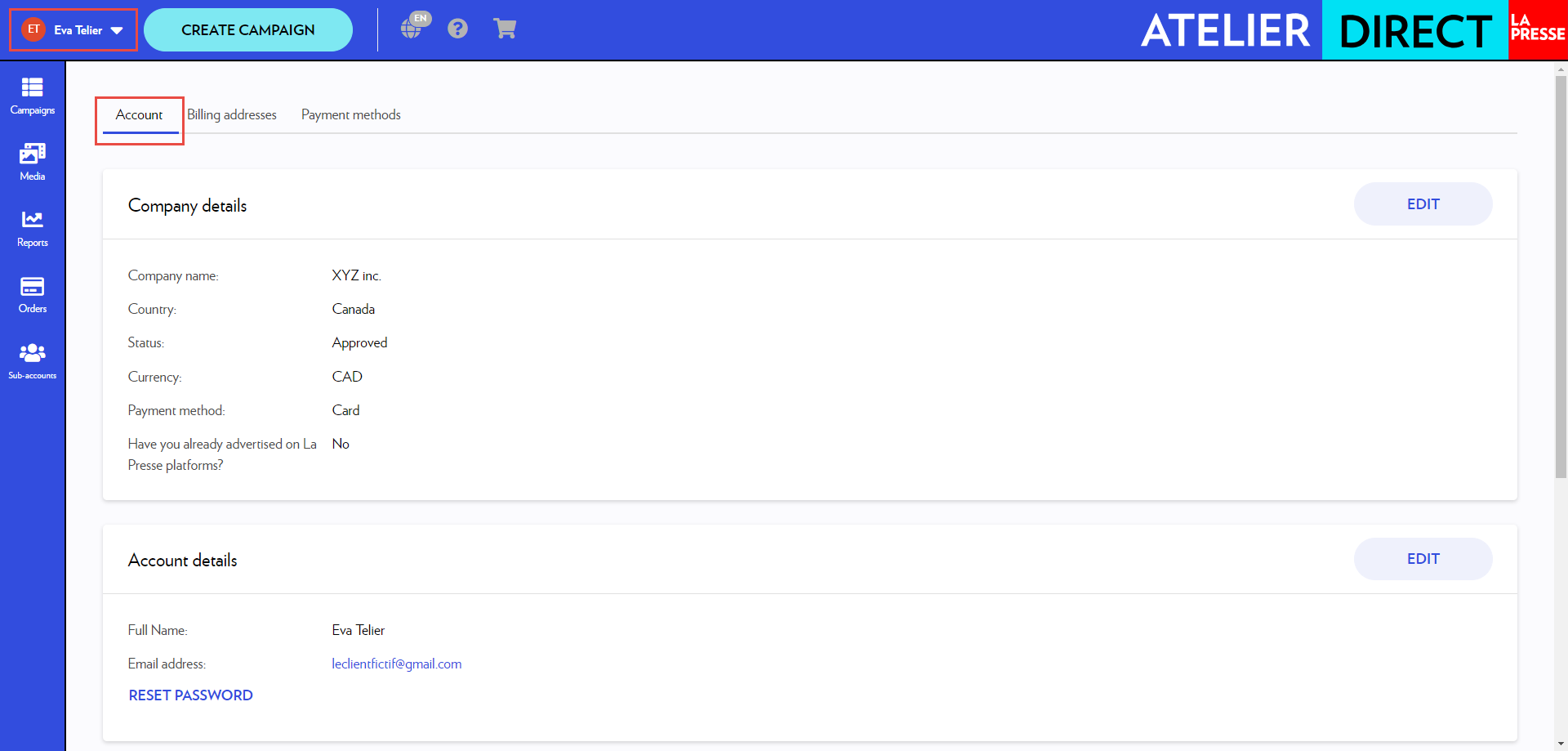Open the Campaigns sidebar icon
1568x751 pixels.
click(x=32, y=95)
